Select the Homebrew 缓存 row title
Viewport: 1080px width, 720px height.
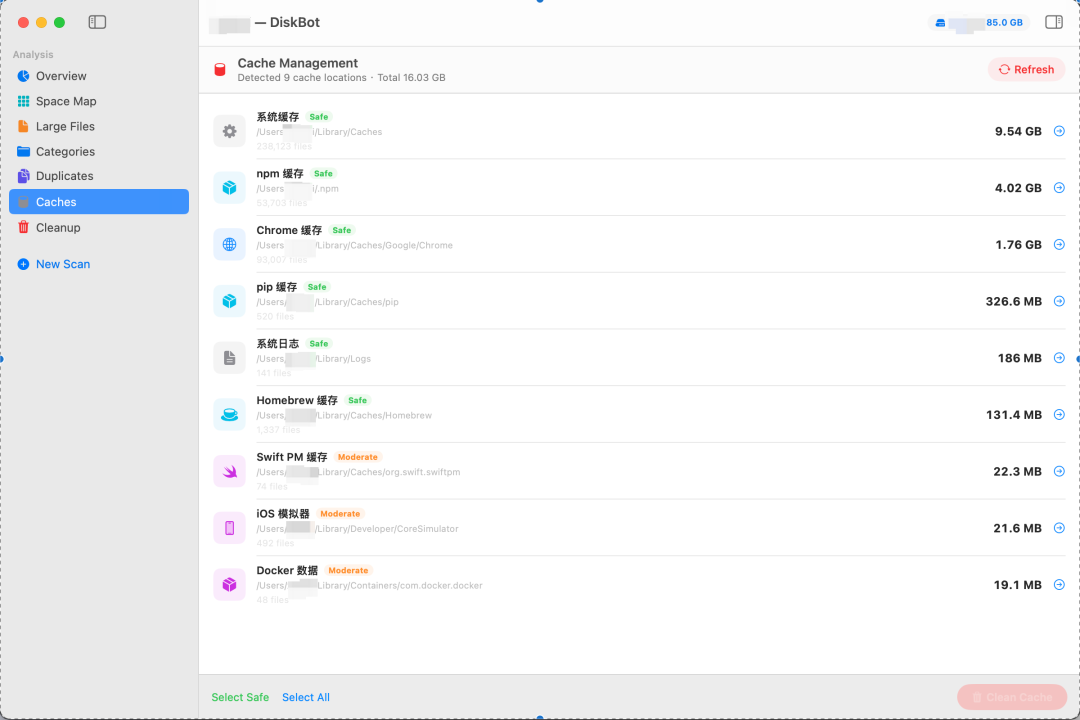pyautogui.click(x=297, y=400)
